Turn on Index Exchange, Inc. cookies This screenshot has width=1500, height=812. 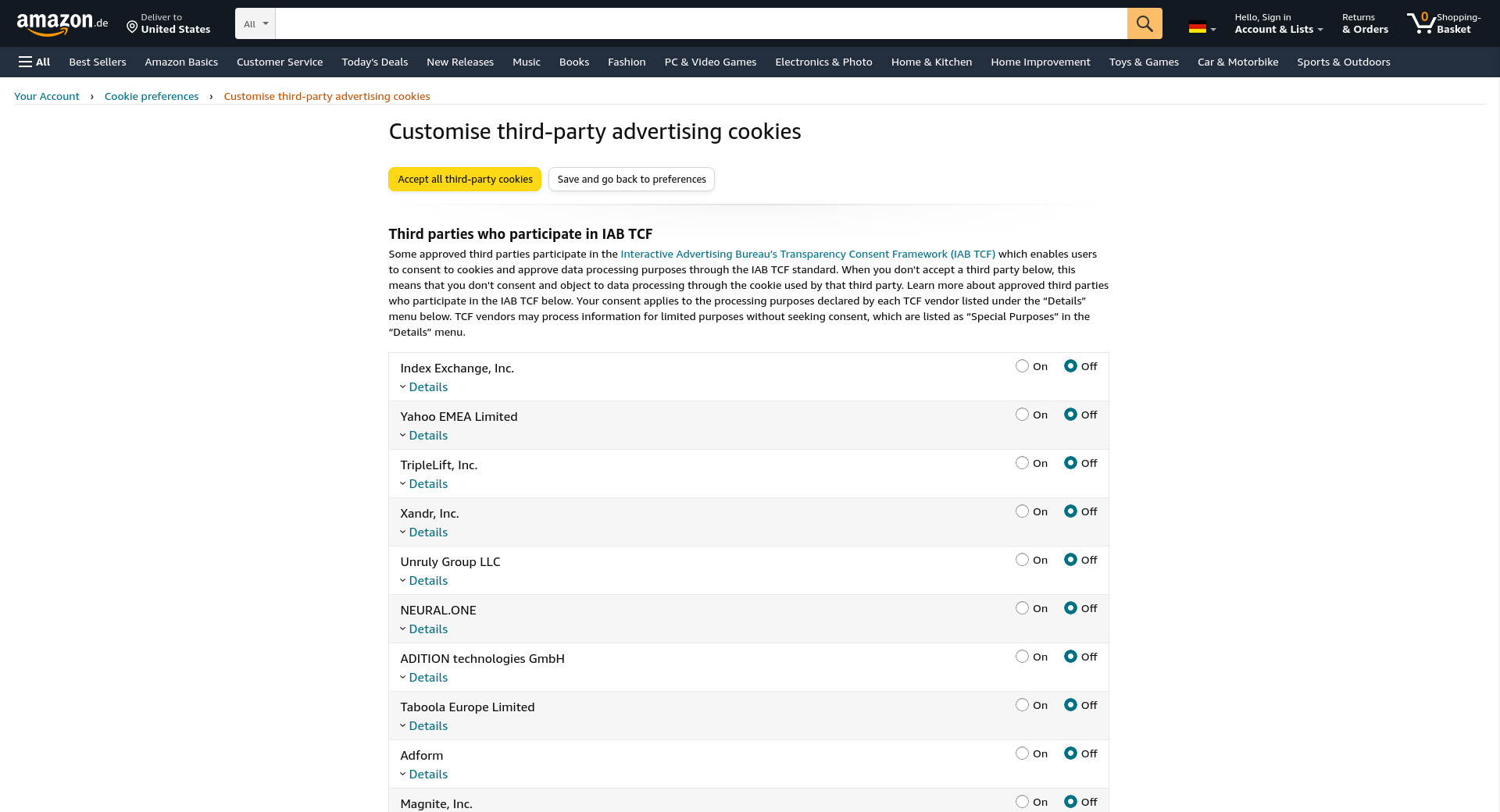[x=1022, y=366]
